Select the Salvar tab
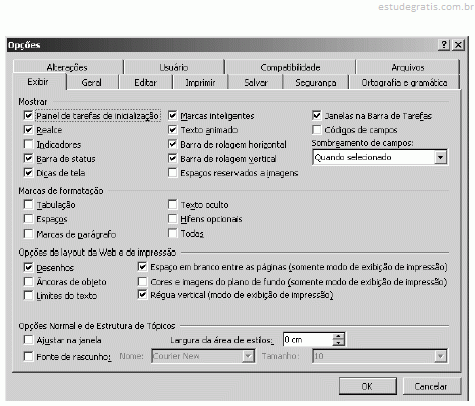This screenshot has width=475, height=406. 256,82
